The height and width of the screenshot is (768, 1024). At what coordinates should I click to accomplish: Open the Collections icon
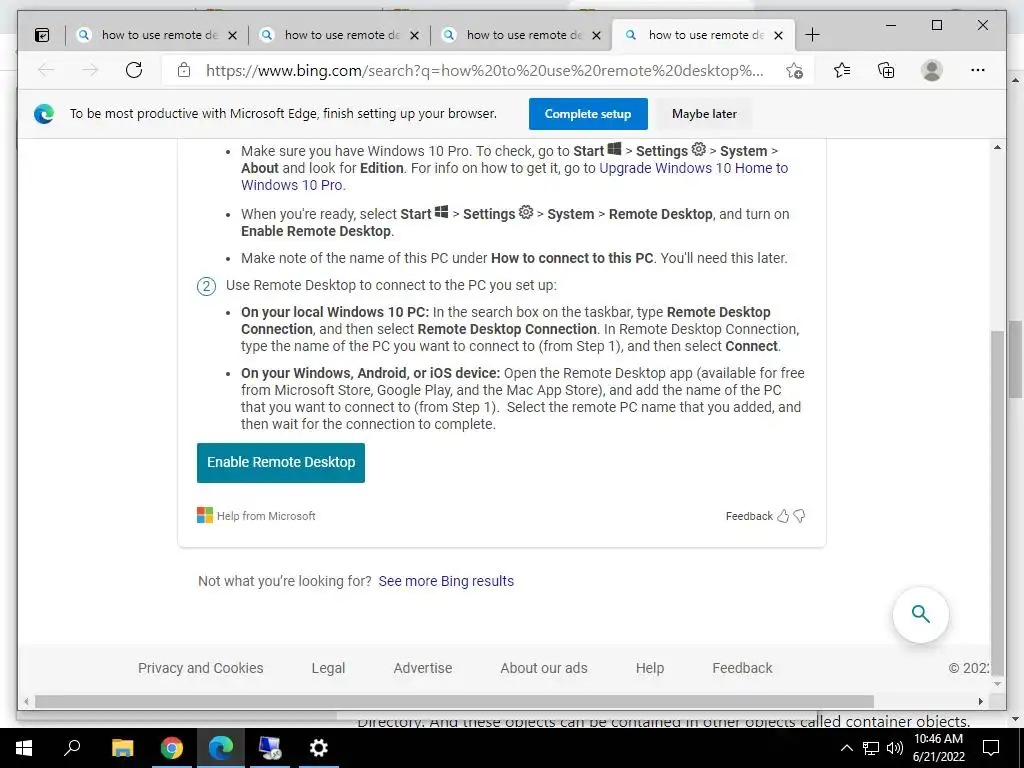(x=886, y=70)
